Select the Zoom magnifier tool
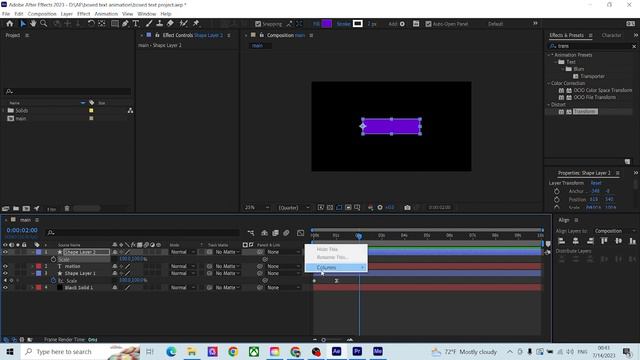 43,24
